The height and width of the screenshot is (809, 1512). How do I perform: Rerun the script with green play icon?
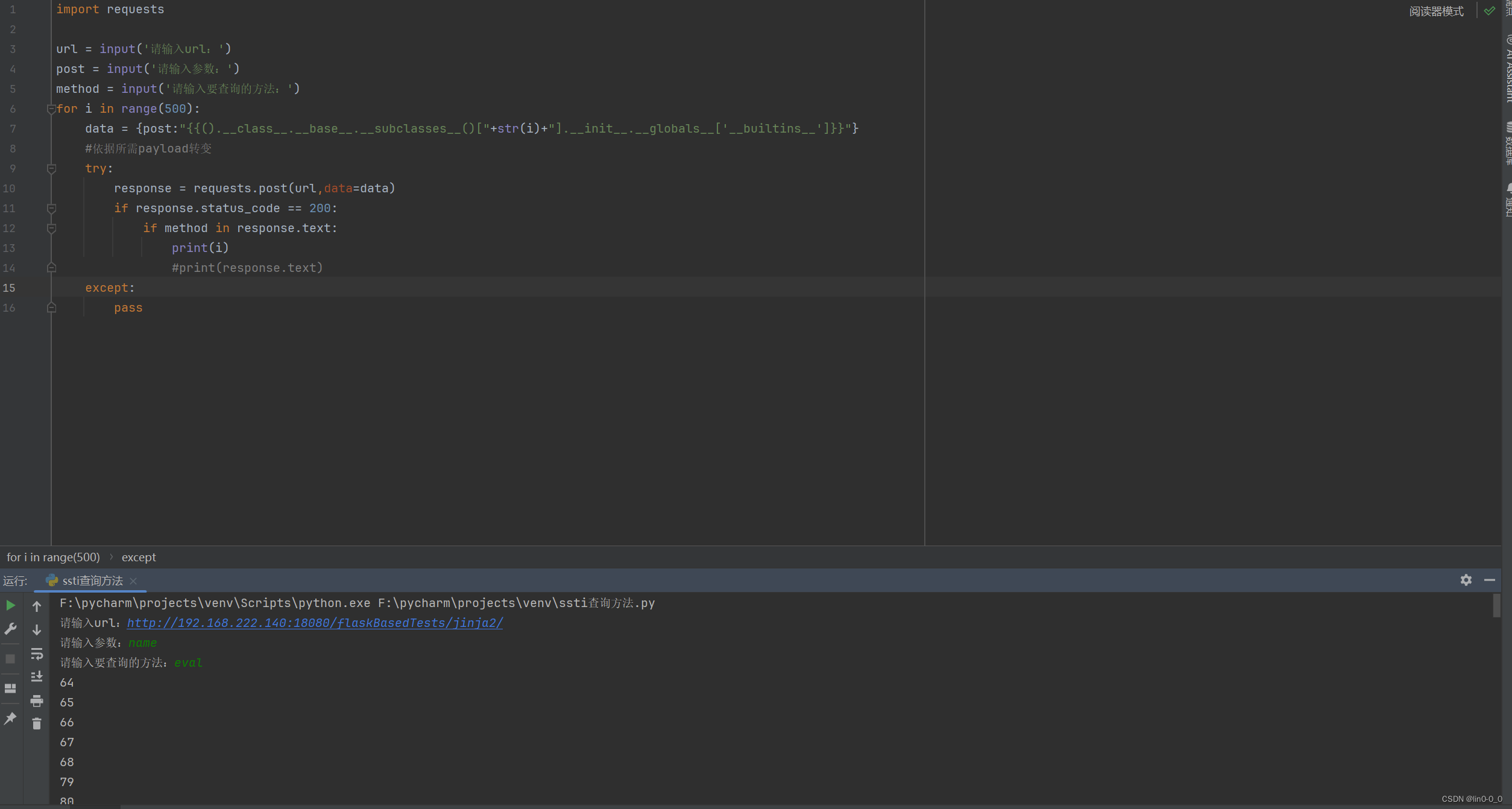10,605
